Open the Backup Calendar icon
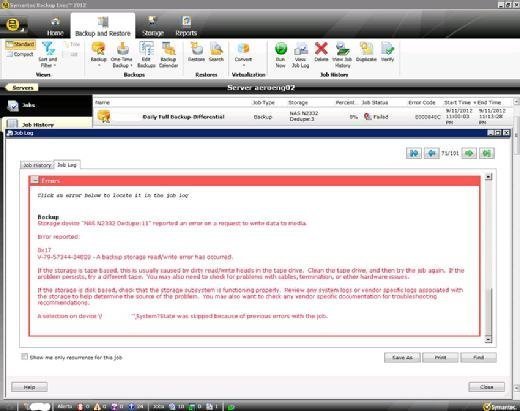 (169, 49)
